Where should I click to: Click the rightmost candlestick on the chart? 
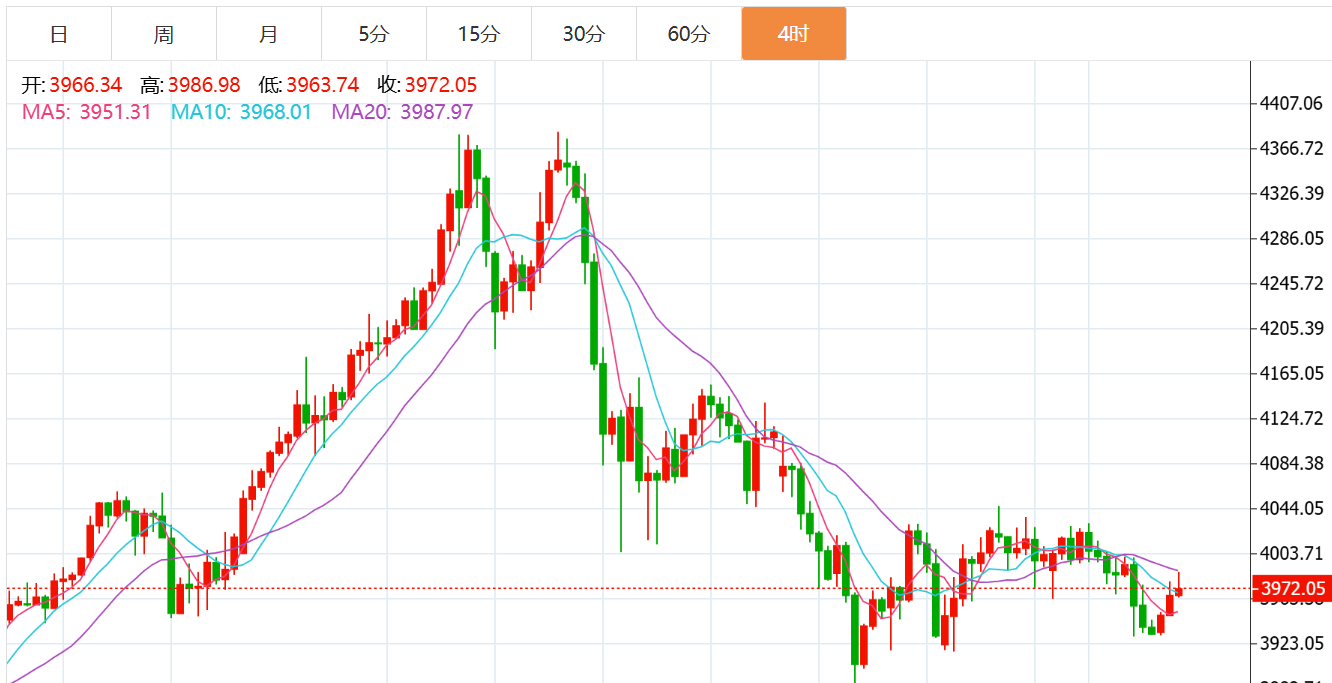[x=1179, y=590]
